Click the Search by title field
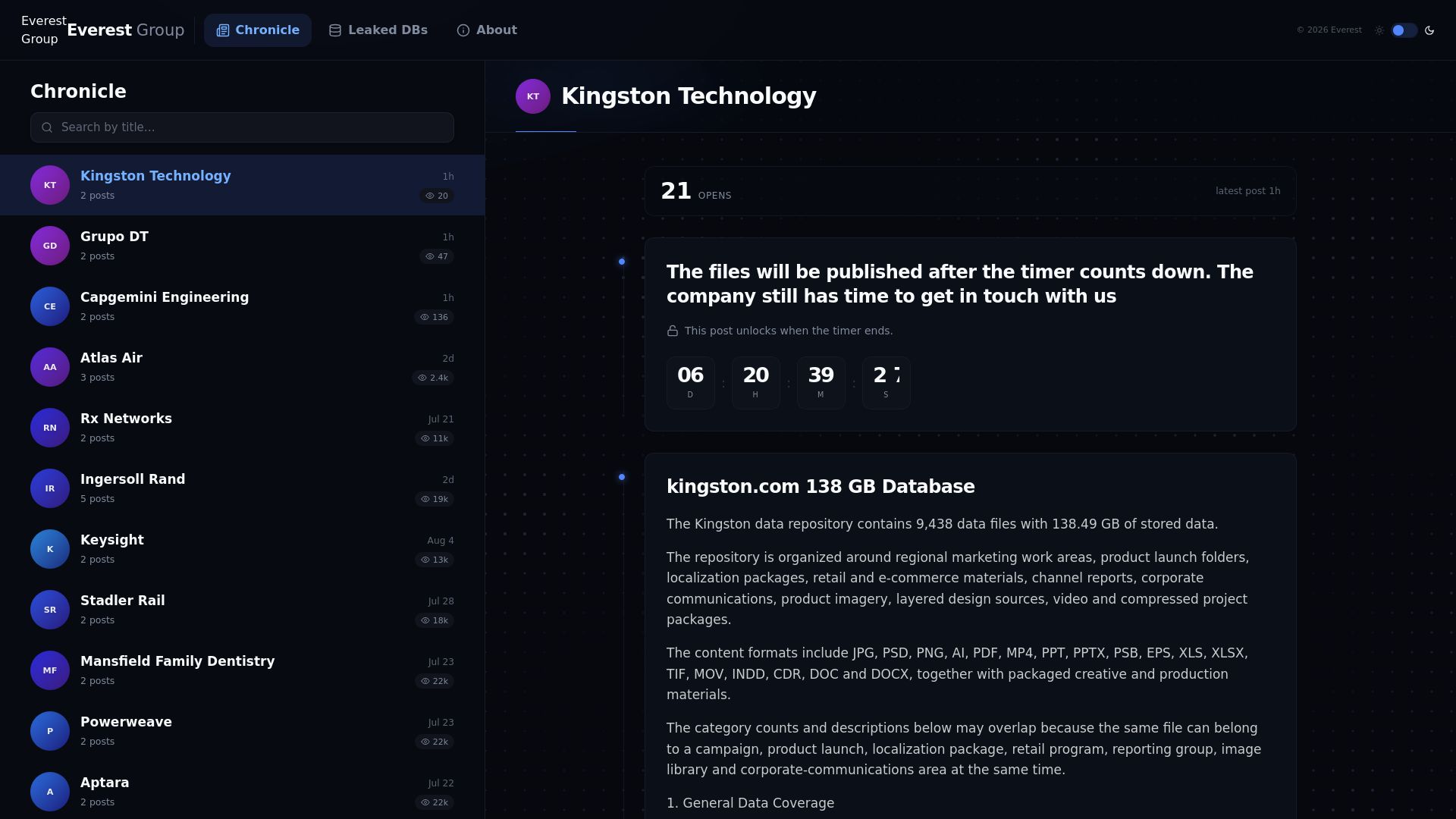The height and width of the screenshot is (819, 1456). click(242, 127)
